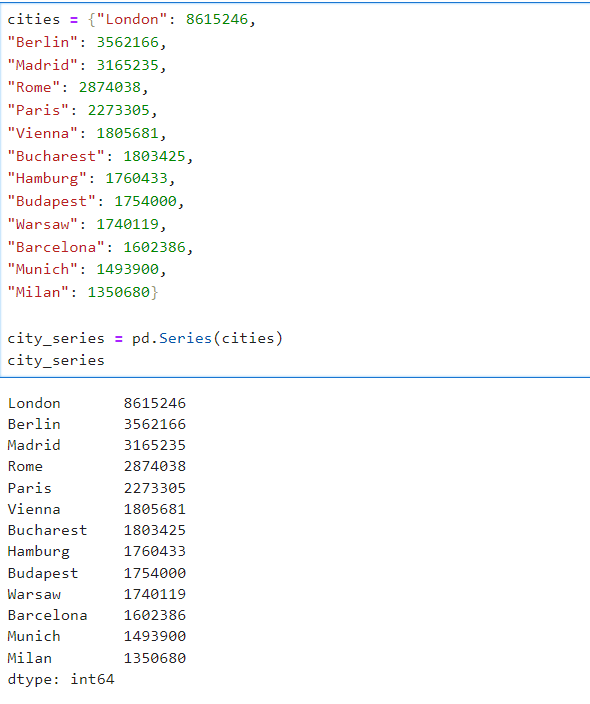Click the "Hamburg" key in the code
Viewport: 590px width, 704px height.
tap(47, 178)
